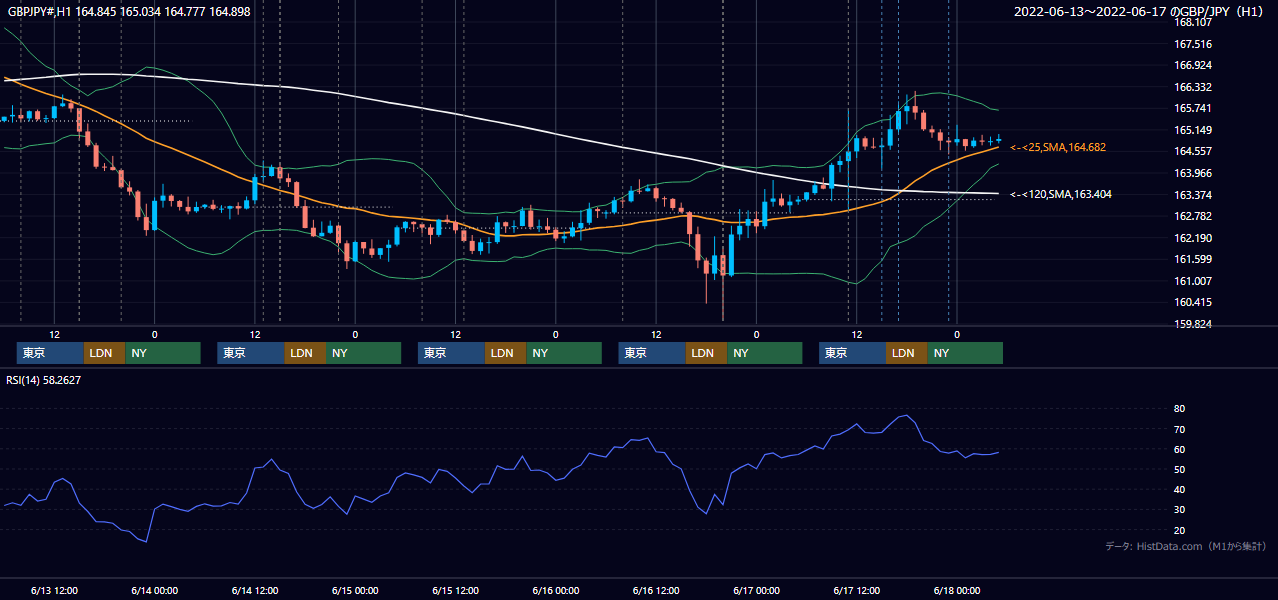
Task: Click price axis value 163.374
Action: pos(1192,195)
